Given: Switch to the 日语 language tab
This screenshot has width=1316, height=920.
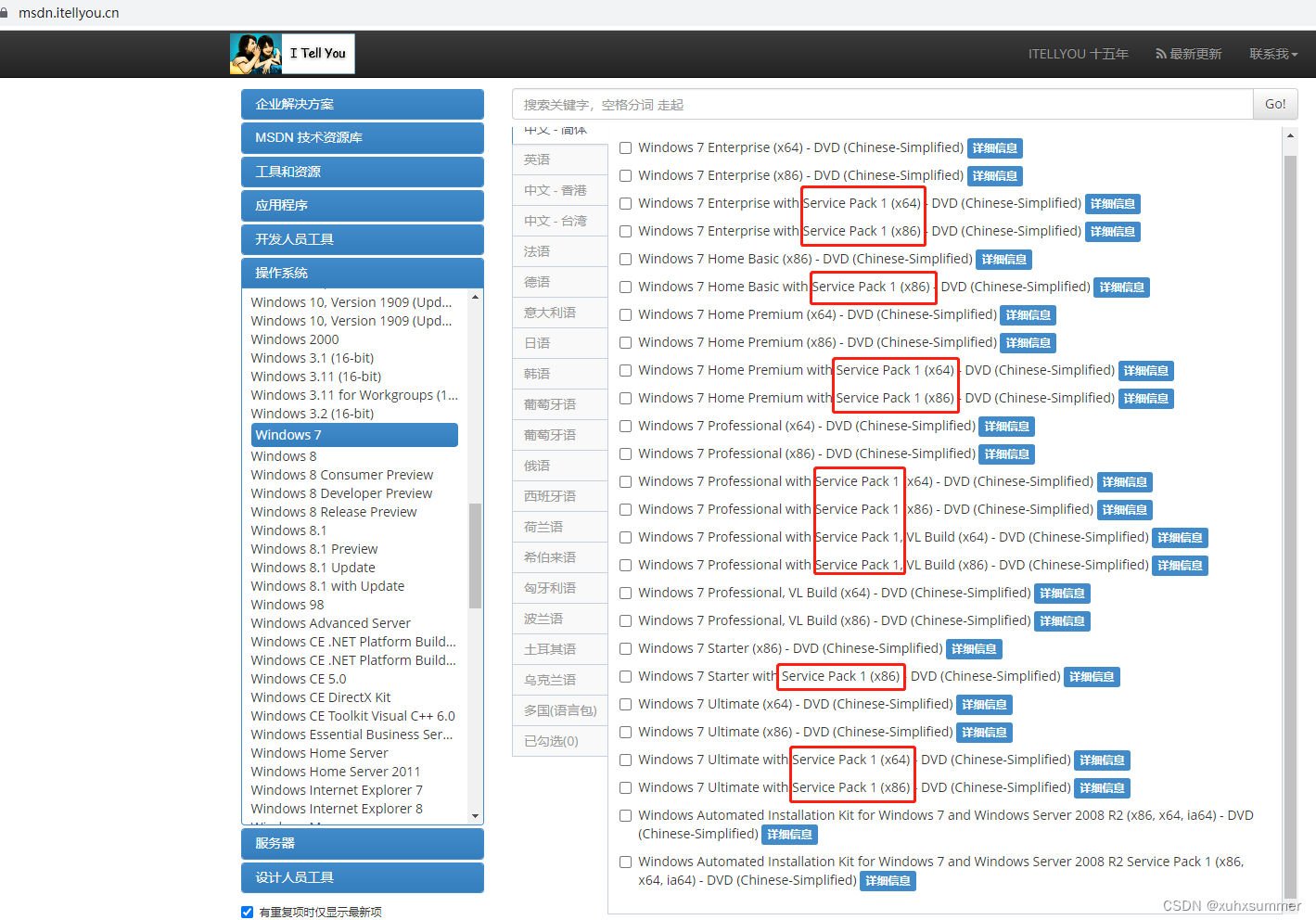Looking at the screenshot, I should (x=560, y=343).
